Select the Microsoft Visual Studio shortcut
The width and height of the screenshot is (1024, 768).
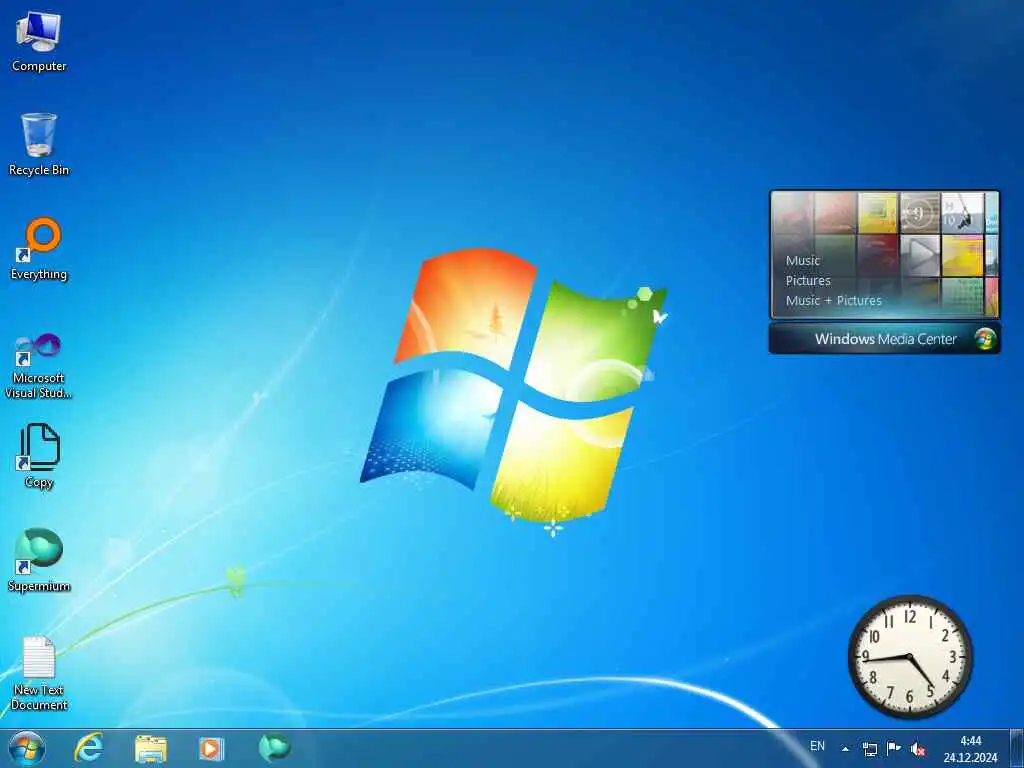[39, 366]
